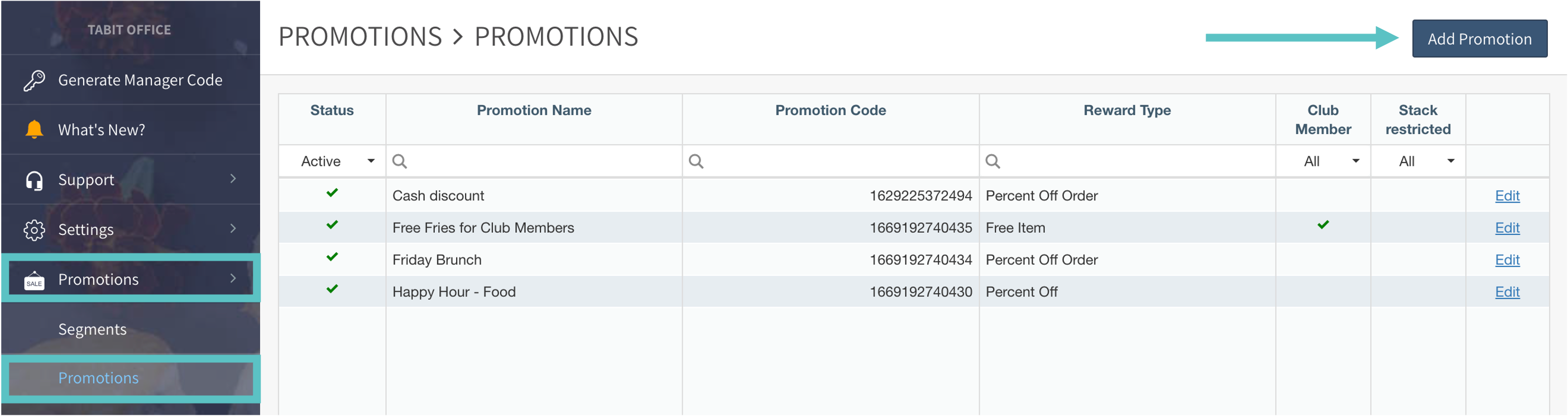Open the Active status filter dropdown
Viewport: 1568px width, 417px height.
tap(370, 161)
